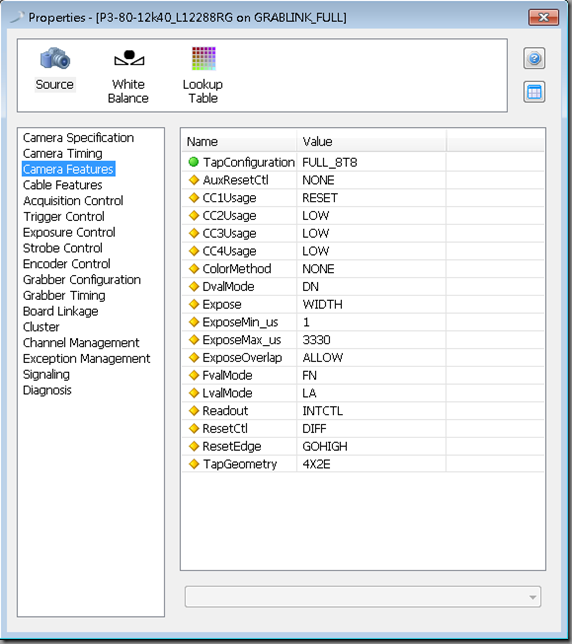The height and width of the screenshot is (644, 572).
Task: Open Exposure Control category
Action: (x=69, y=232)
